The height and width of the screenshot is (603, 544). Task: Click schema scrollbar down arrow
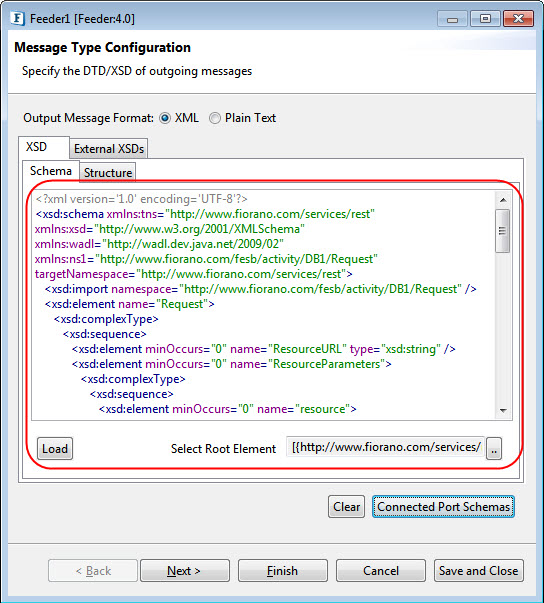point(502,410)
